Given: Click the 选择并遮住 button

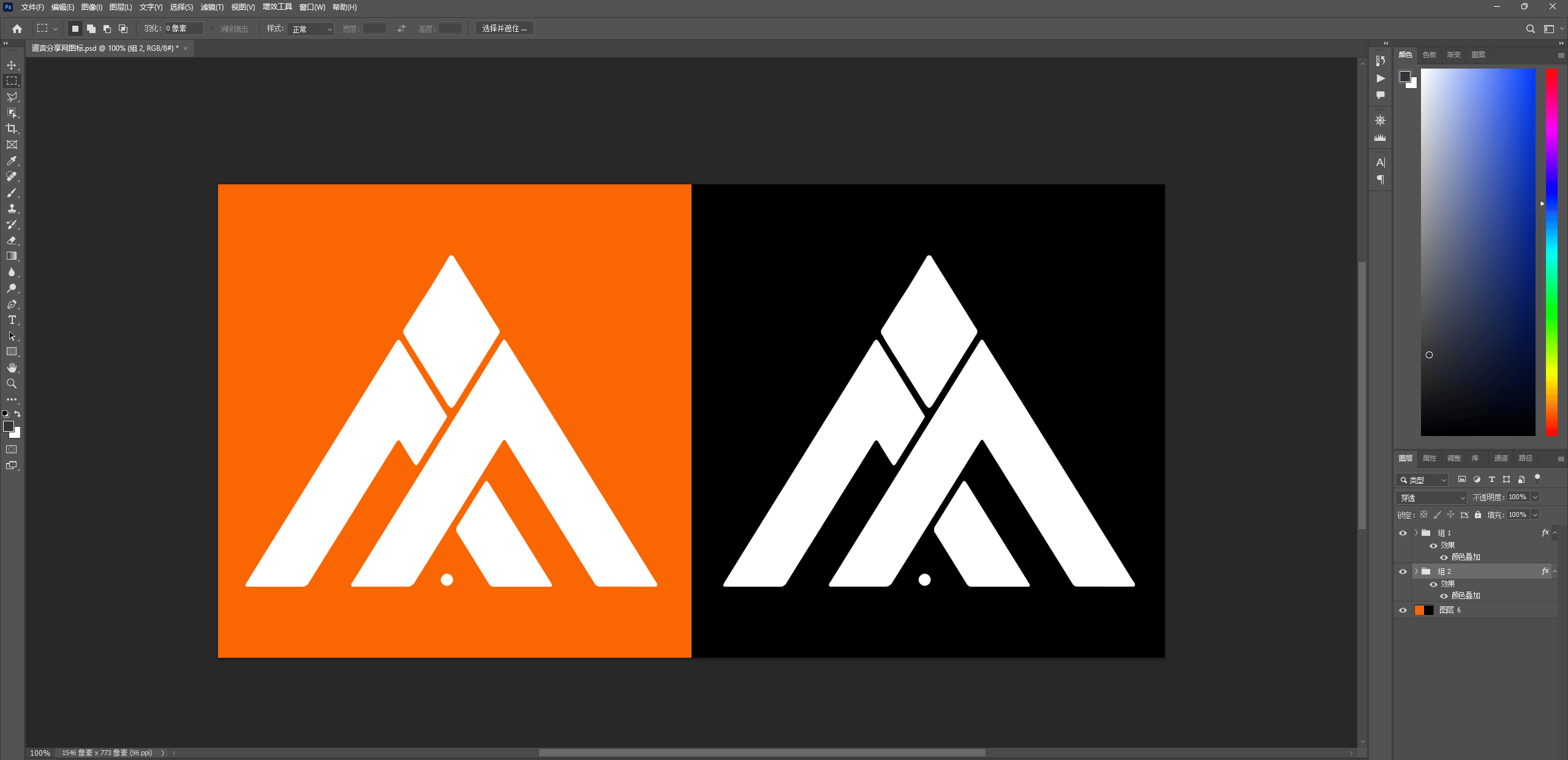Looking at the screenshot, I should pos(504,29).
